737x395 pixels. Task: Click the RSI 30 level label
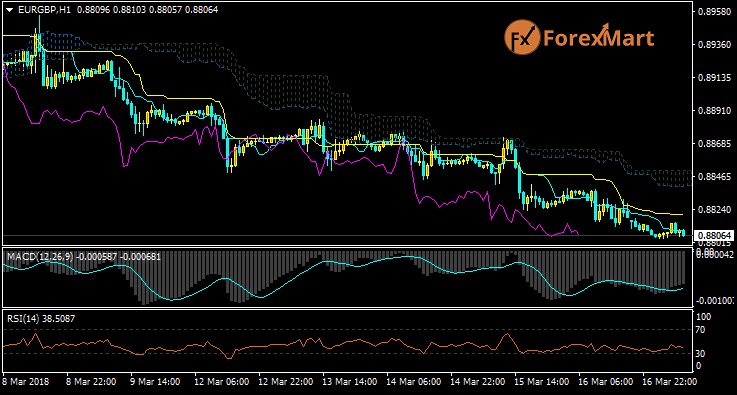[700, 354]
